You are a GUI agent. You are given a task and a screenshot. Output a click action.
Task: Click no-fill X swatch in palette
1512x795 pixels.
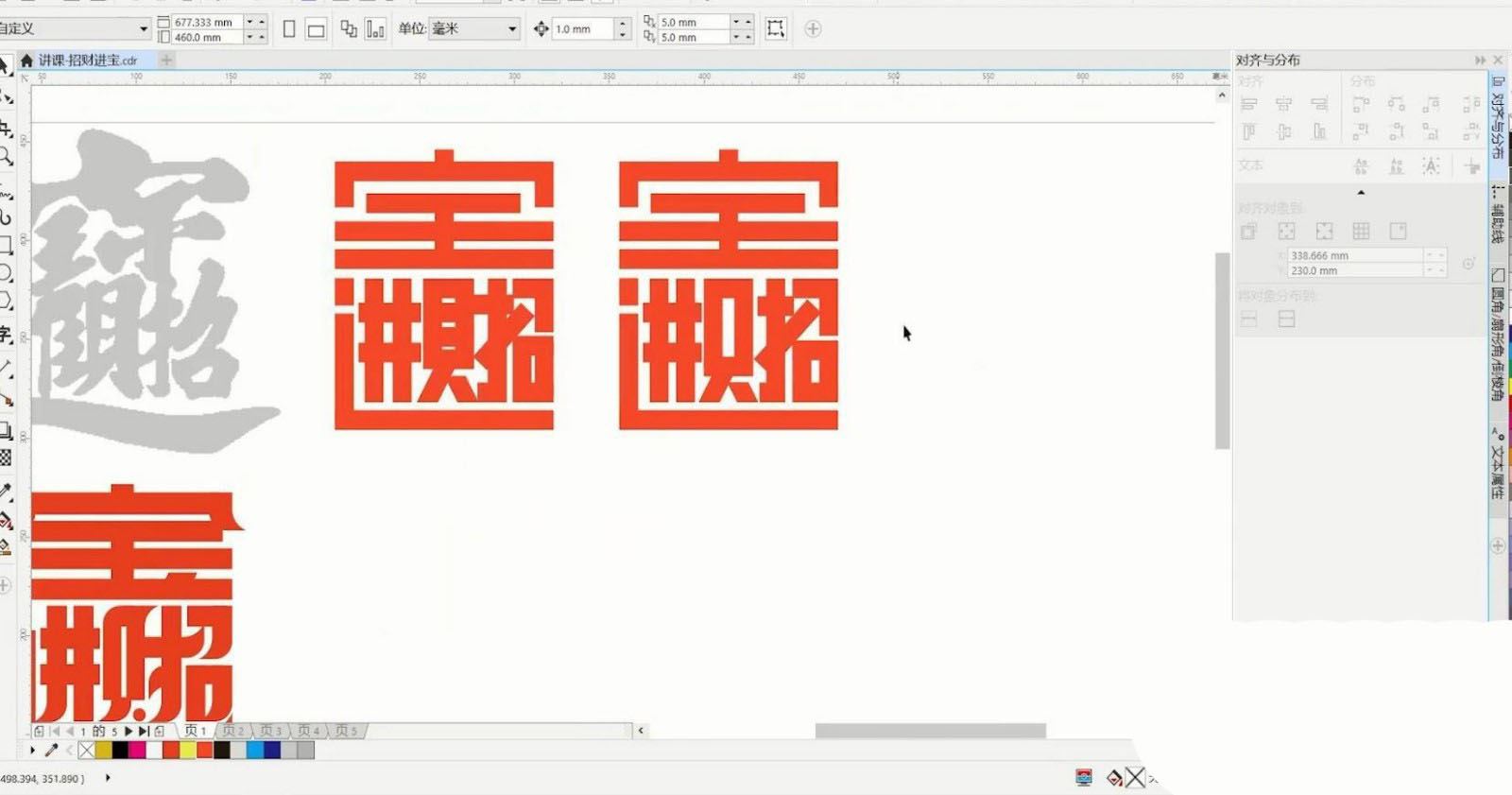coord(86,750)
